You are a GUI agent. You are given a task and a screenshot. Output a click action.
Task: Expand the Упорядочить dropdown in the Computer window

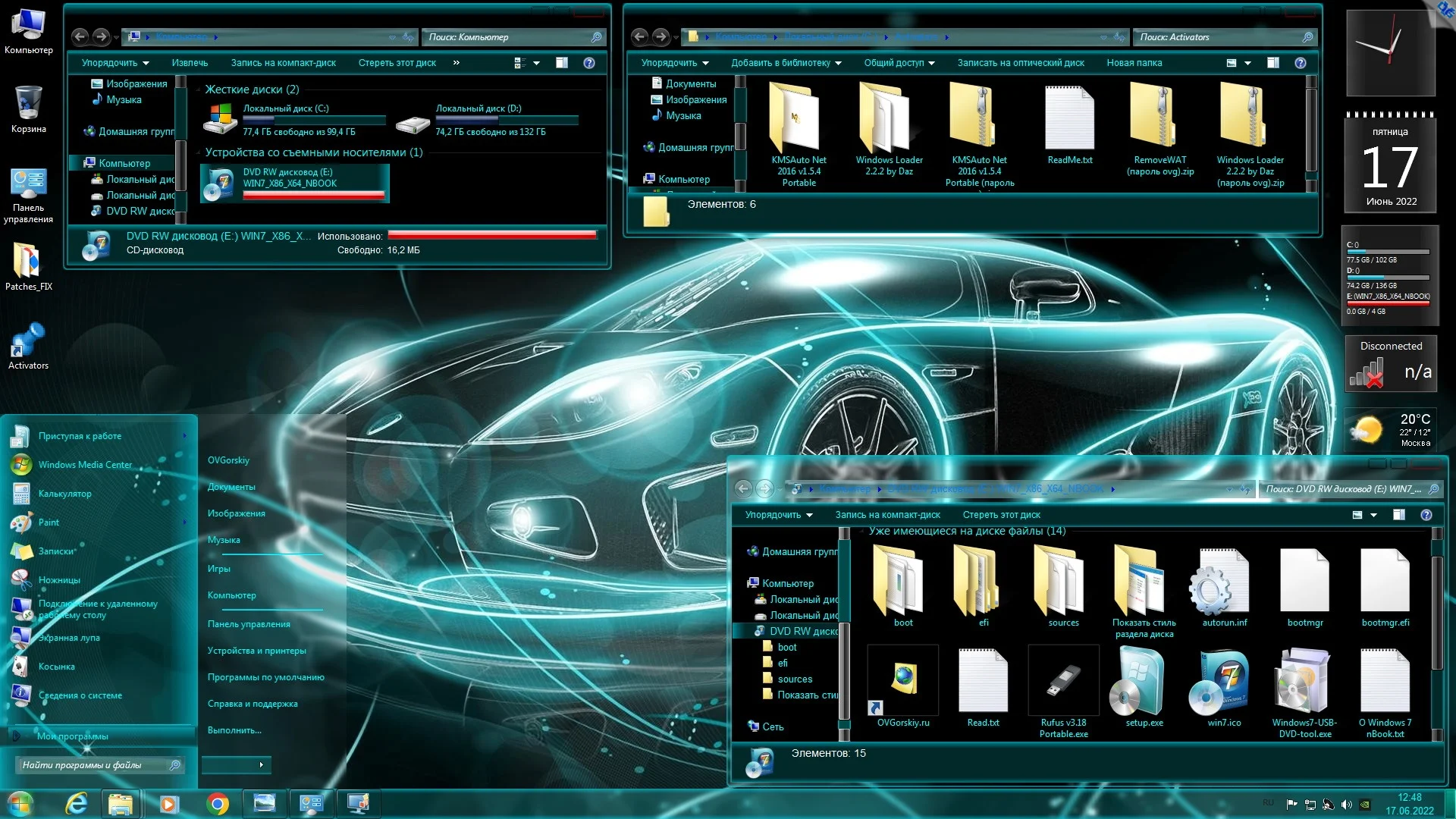(115, 63)
